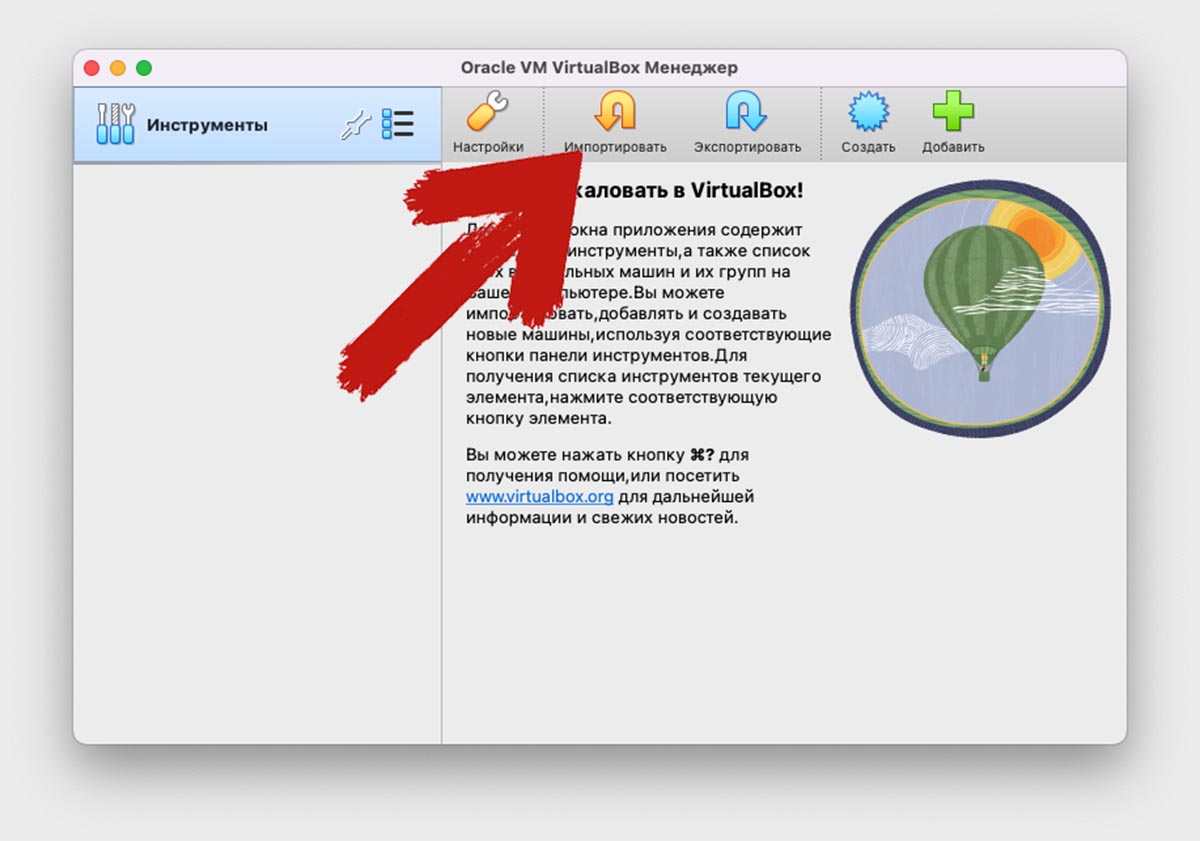The image size is (1200, 841).
Task: Open the tools list menu icon
Action: [398, 124]
